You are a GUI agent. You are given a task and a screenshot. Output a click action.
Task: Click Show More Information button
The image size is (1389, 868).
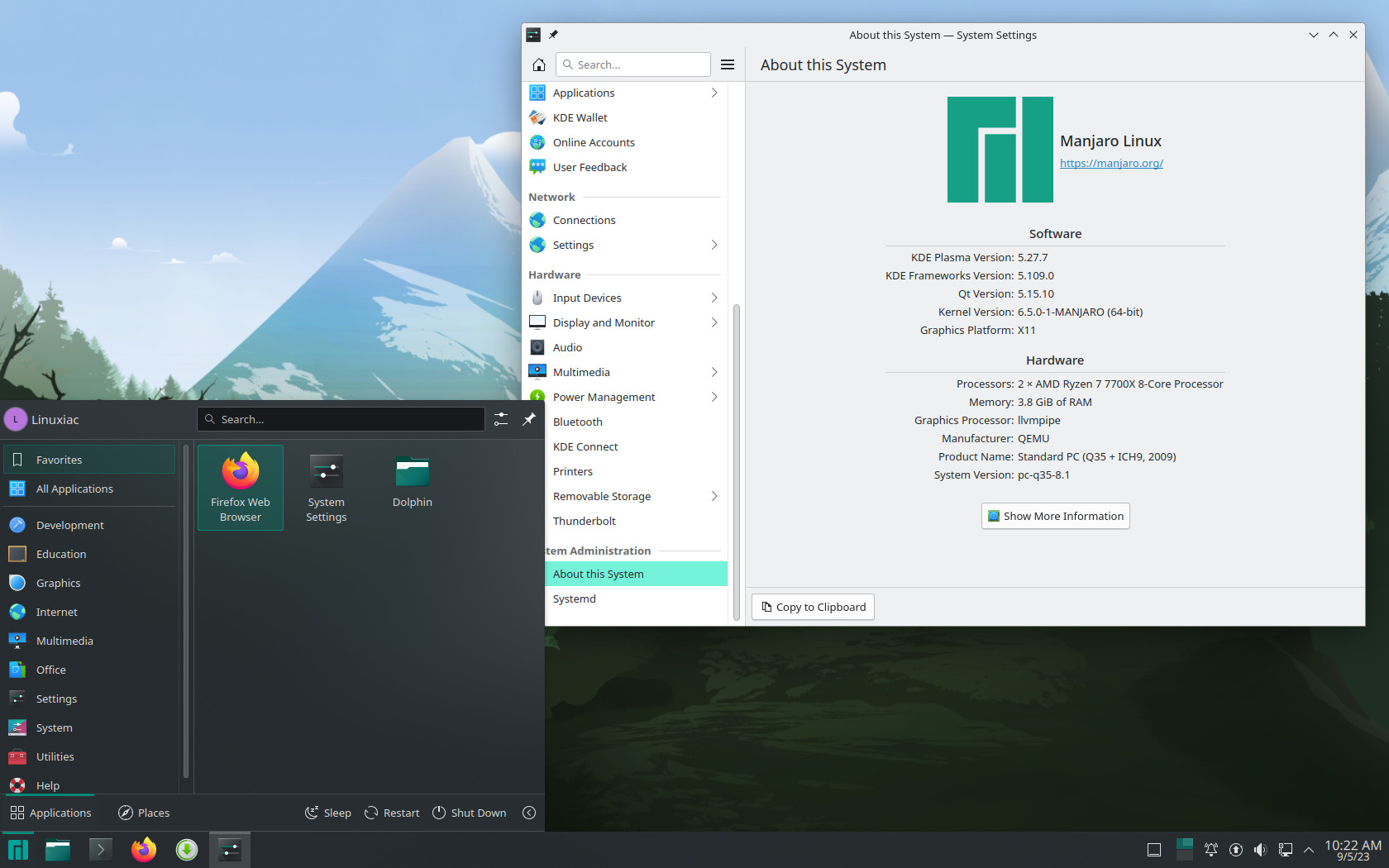(1056, 516)
